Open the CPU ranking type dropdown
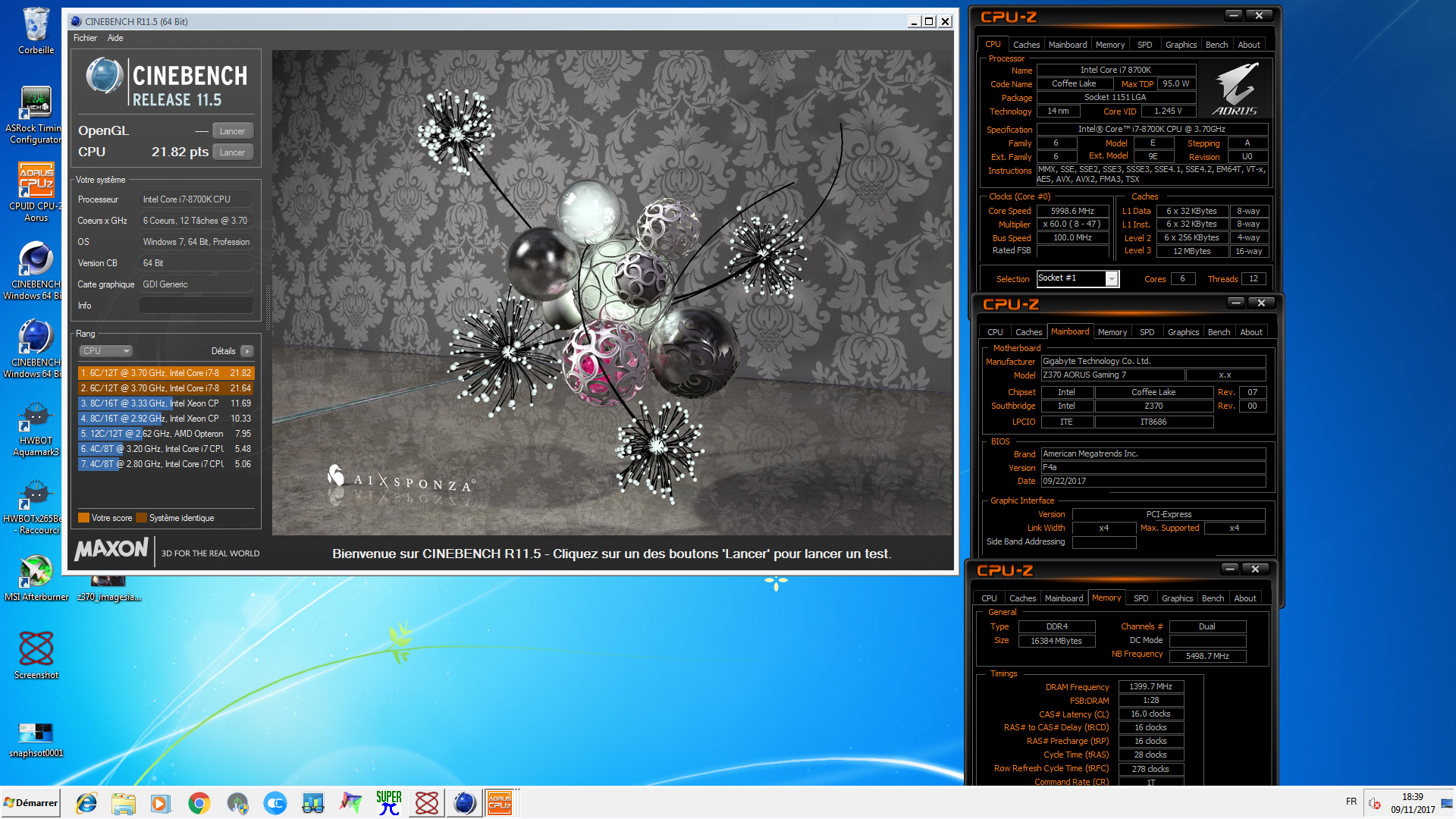The width and height of the screenshot is (1456, 819). [105, 351]
